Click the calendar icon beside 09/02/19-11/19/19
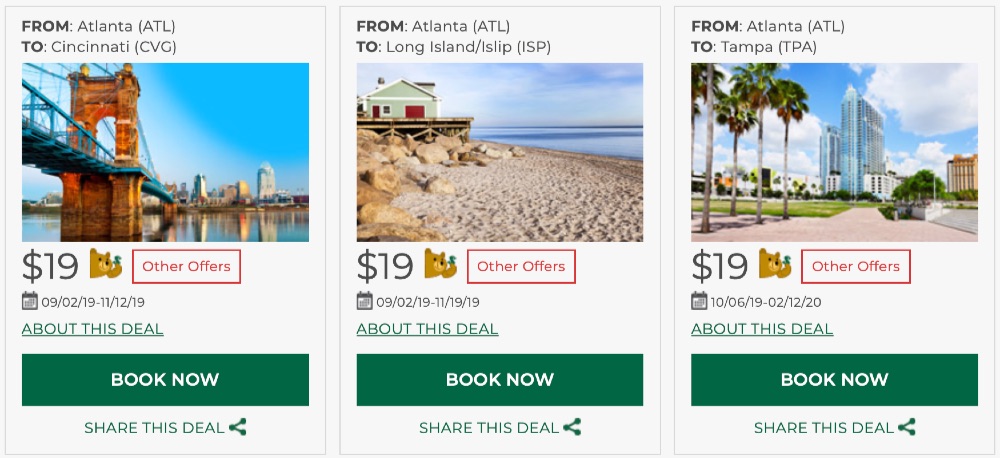Image resolution: width=1000 pixels, height=458 pixels. click(364, 301)
